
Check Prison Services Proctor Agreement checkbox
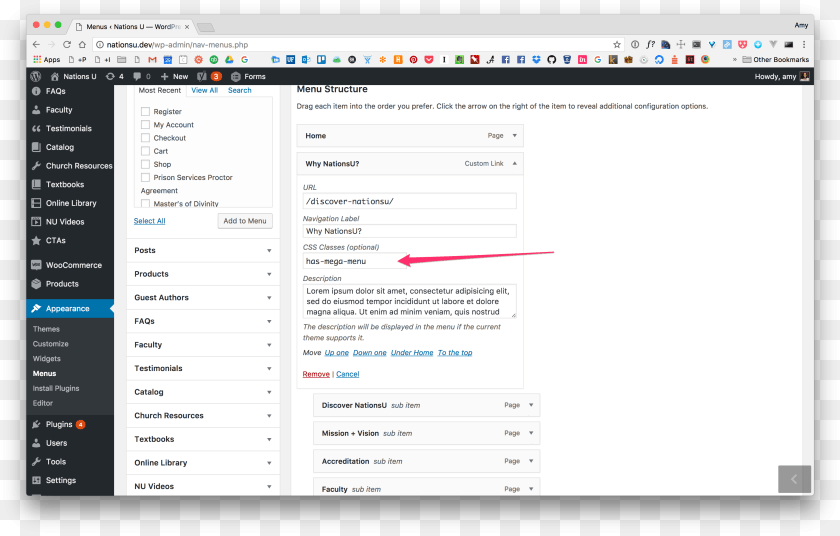[145, 177]
